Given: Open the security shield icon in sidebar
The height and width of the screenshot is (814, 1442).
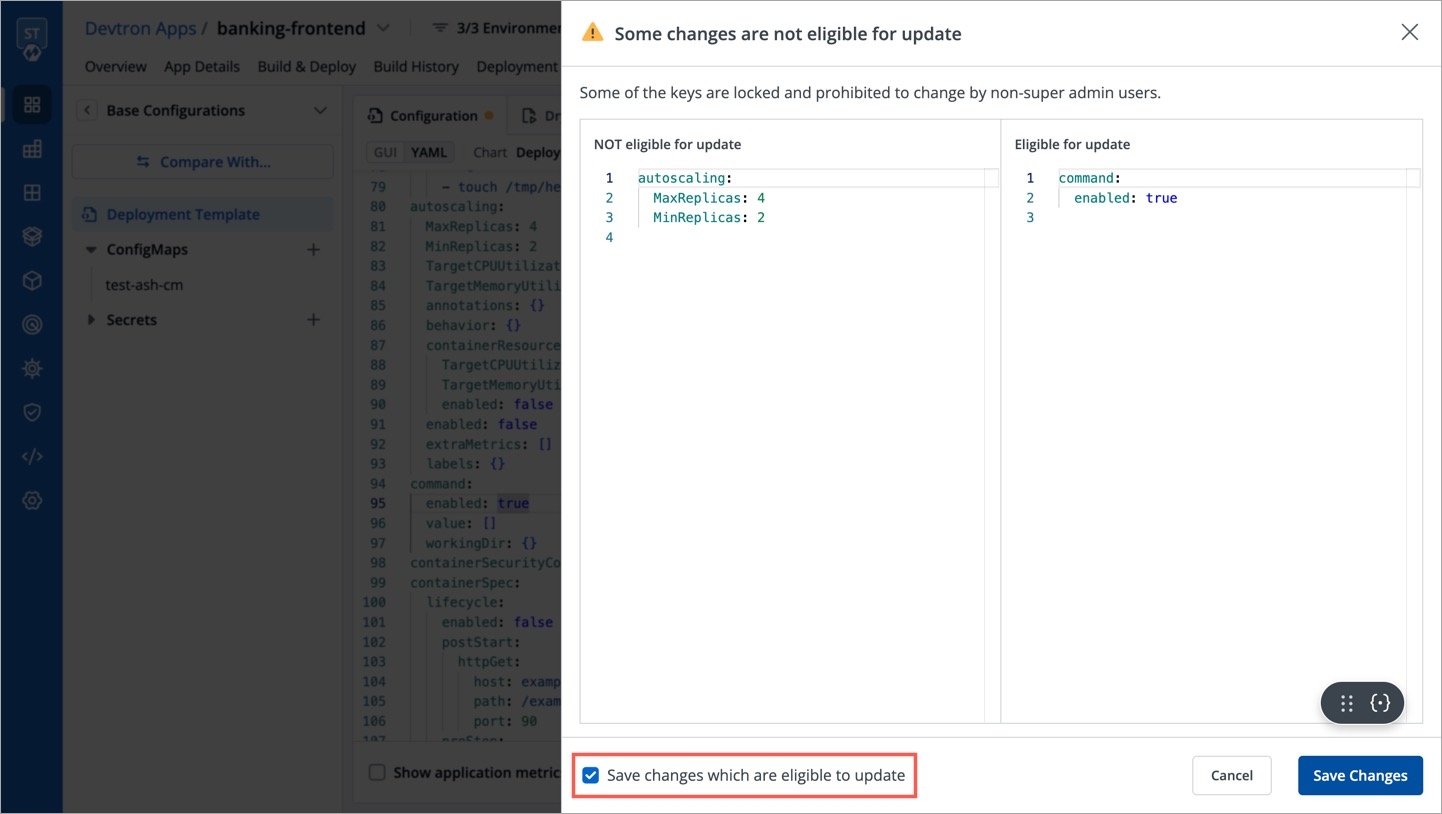Looking at the screenshot, I should click(32, 413).
